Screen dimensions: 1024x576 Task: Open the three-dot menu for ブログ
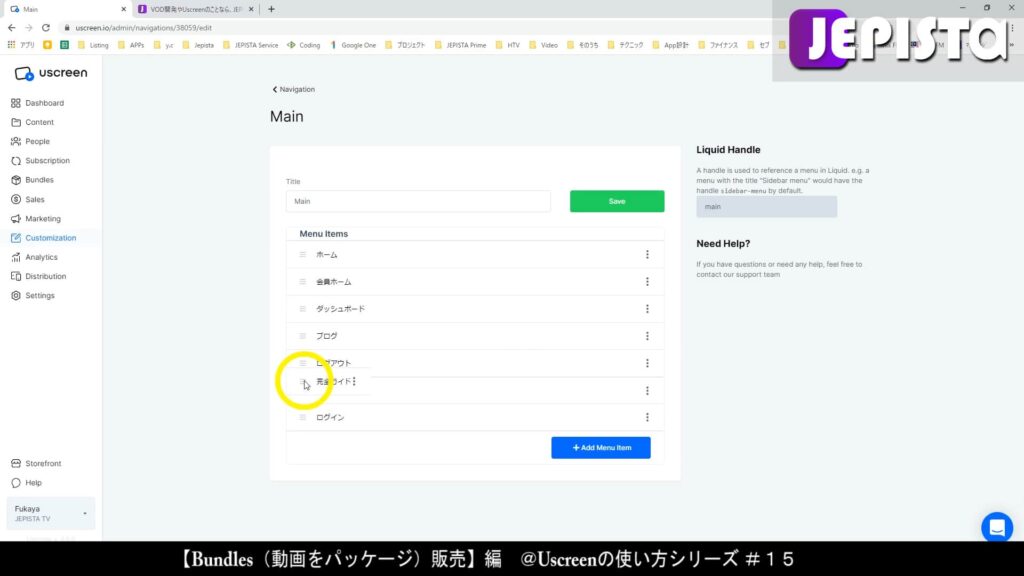tap(647, 336)
